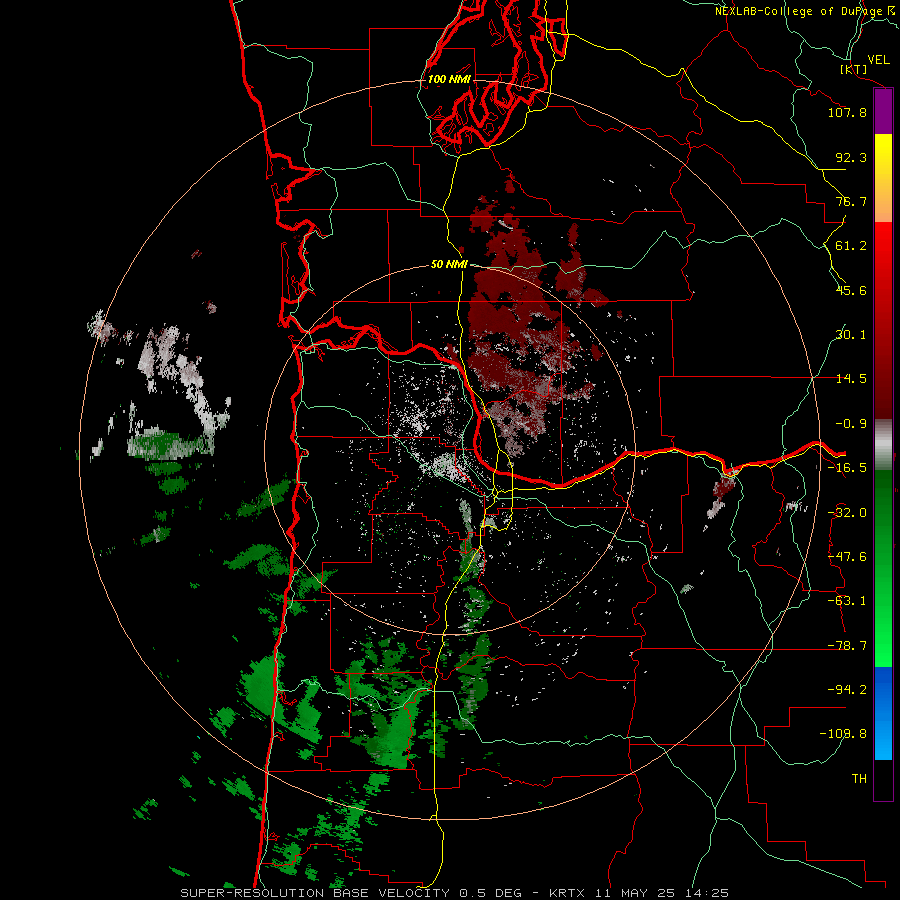Viewport: 900px width, 900px height.
Task: Click the "NEXLAB-College of DuPage" credit text
Action: click(798, 11)
